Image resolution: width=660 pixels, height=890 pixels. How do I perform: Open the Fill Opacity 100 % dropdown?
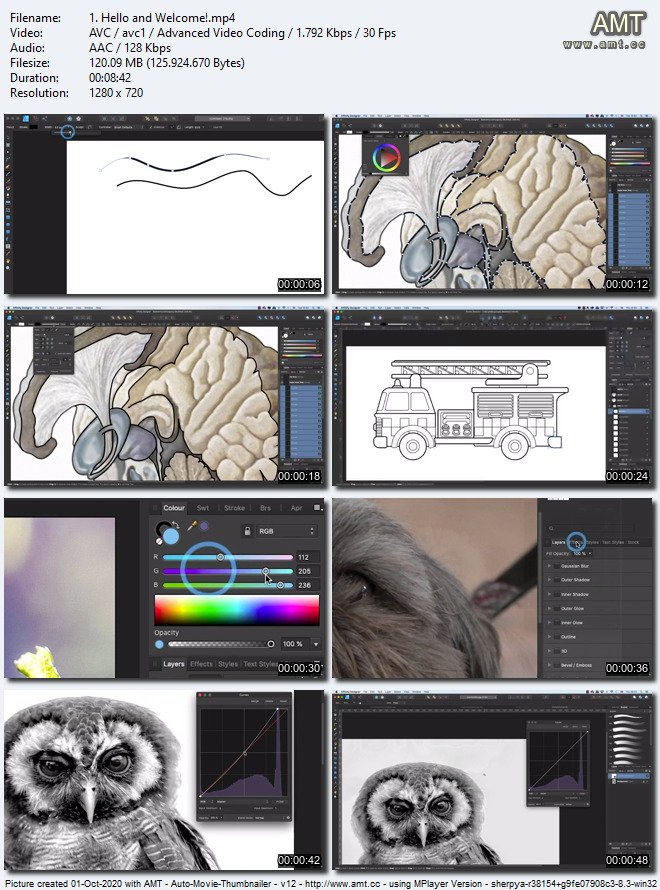591,553
